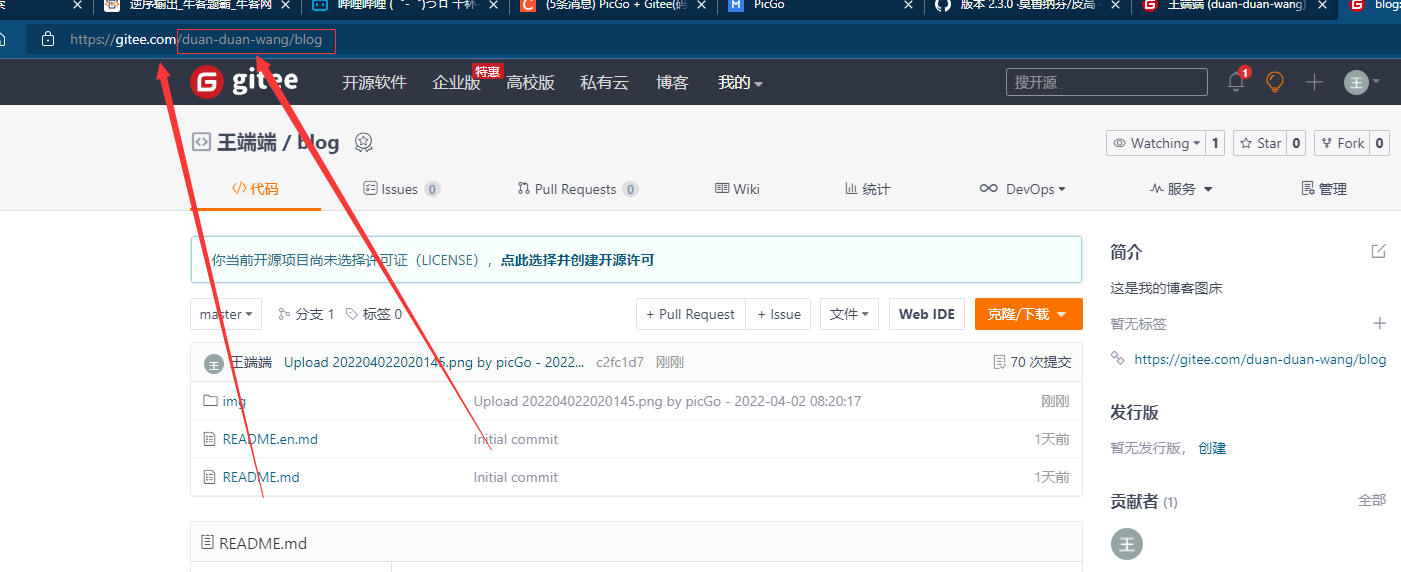Click the edit icon beside 简介

[x=1379, y=251]
